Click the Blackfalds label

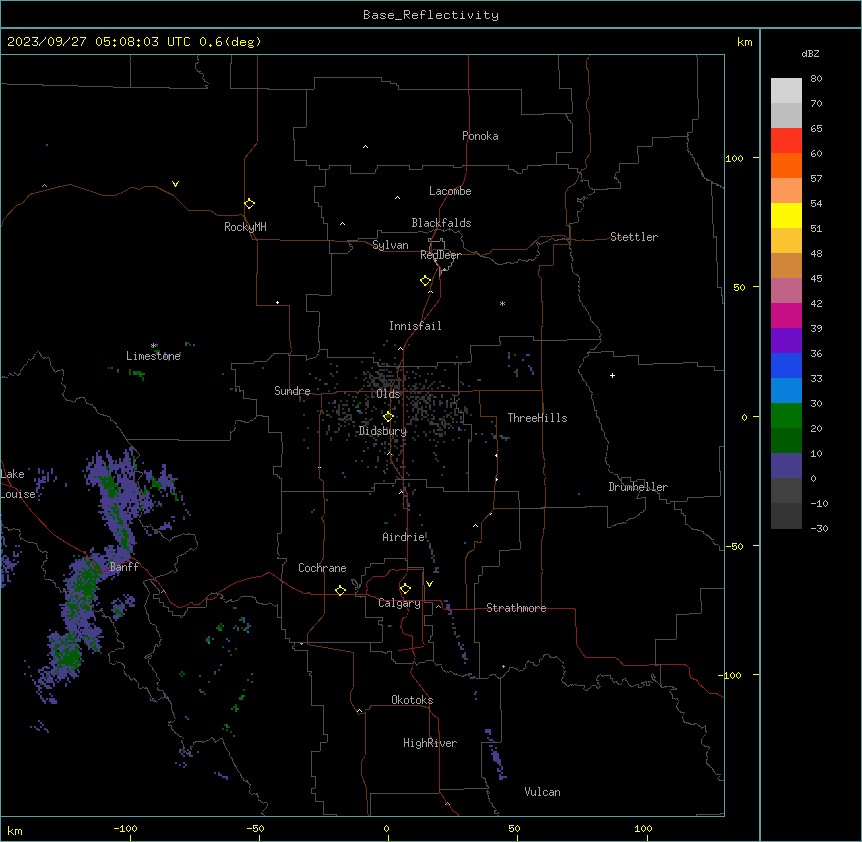(x=441, y=223)
